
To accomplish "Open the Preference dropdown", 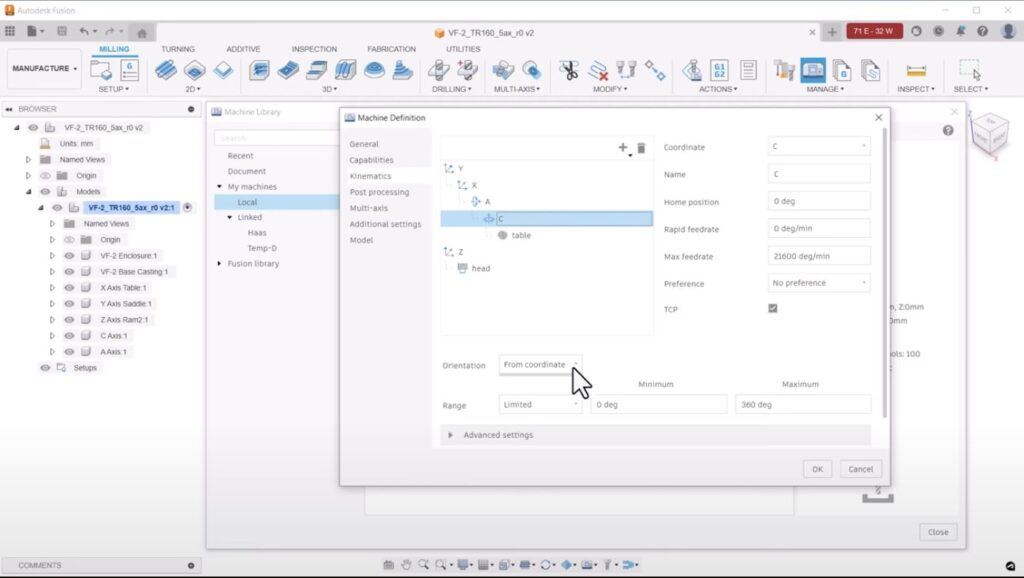I will (818, 283).
